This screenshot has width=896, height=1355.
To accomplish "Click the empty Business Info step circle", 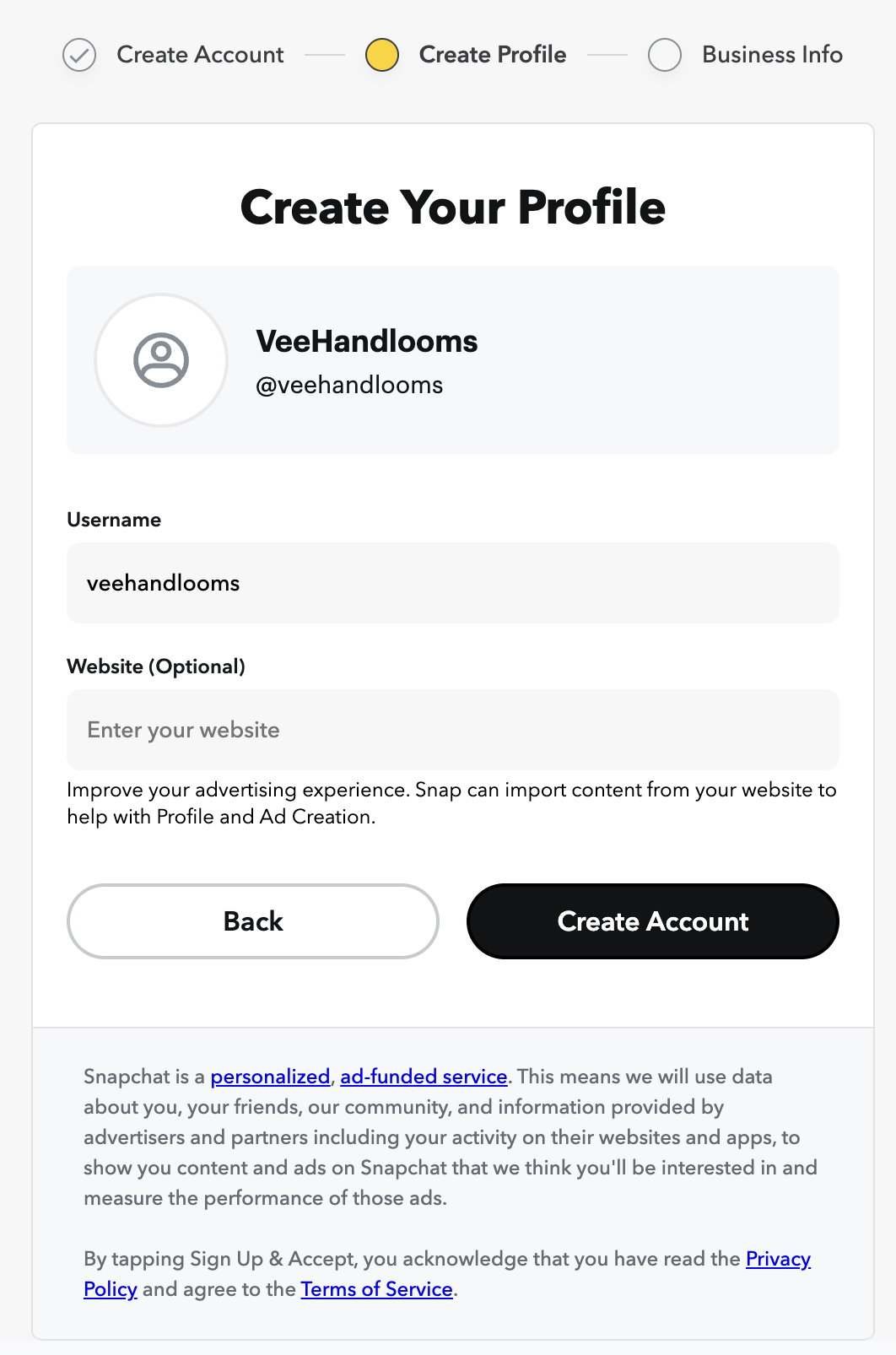I will [x=665, y=55].
